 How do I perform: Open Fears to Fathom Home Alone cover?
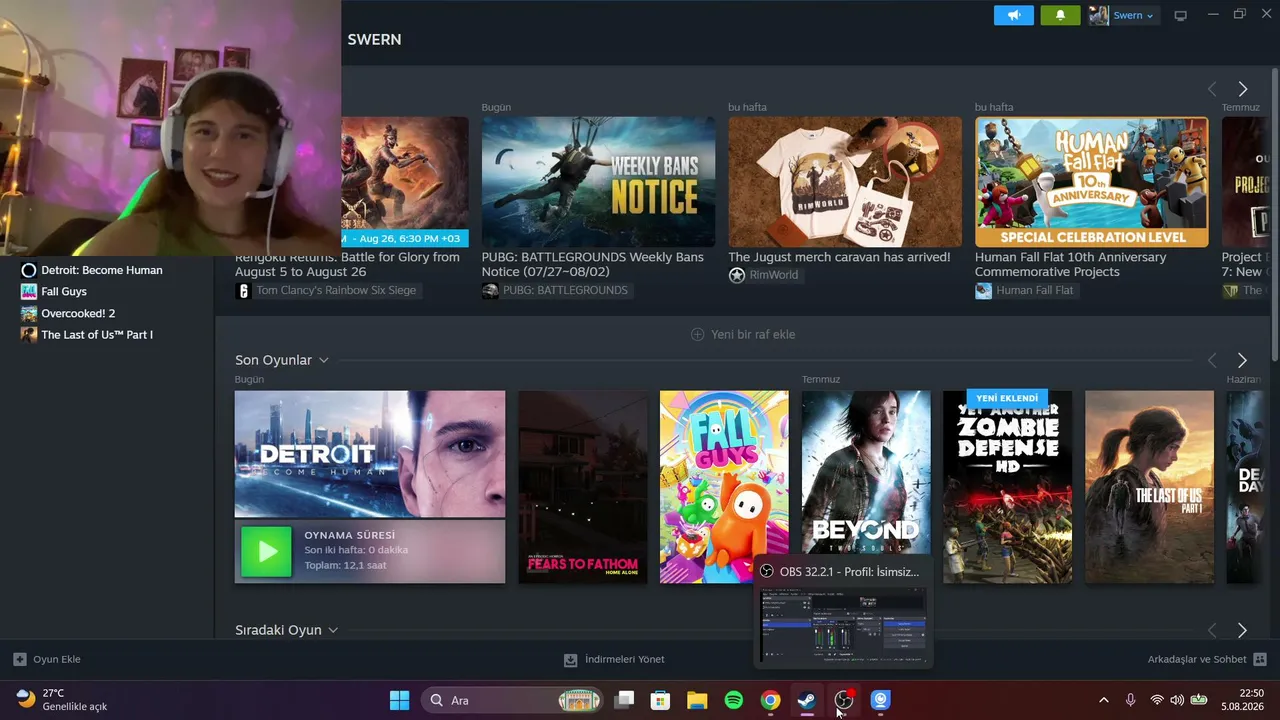pyautogui.click(x=583, y=487)
